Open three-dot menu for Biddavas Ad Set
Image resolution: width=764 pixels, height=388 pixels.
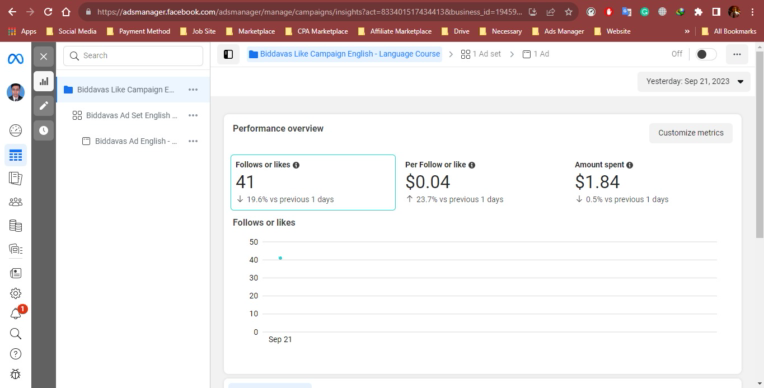pyautogui.click(x=193, y=116)
